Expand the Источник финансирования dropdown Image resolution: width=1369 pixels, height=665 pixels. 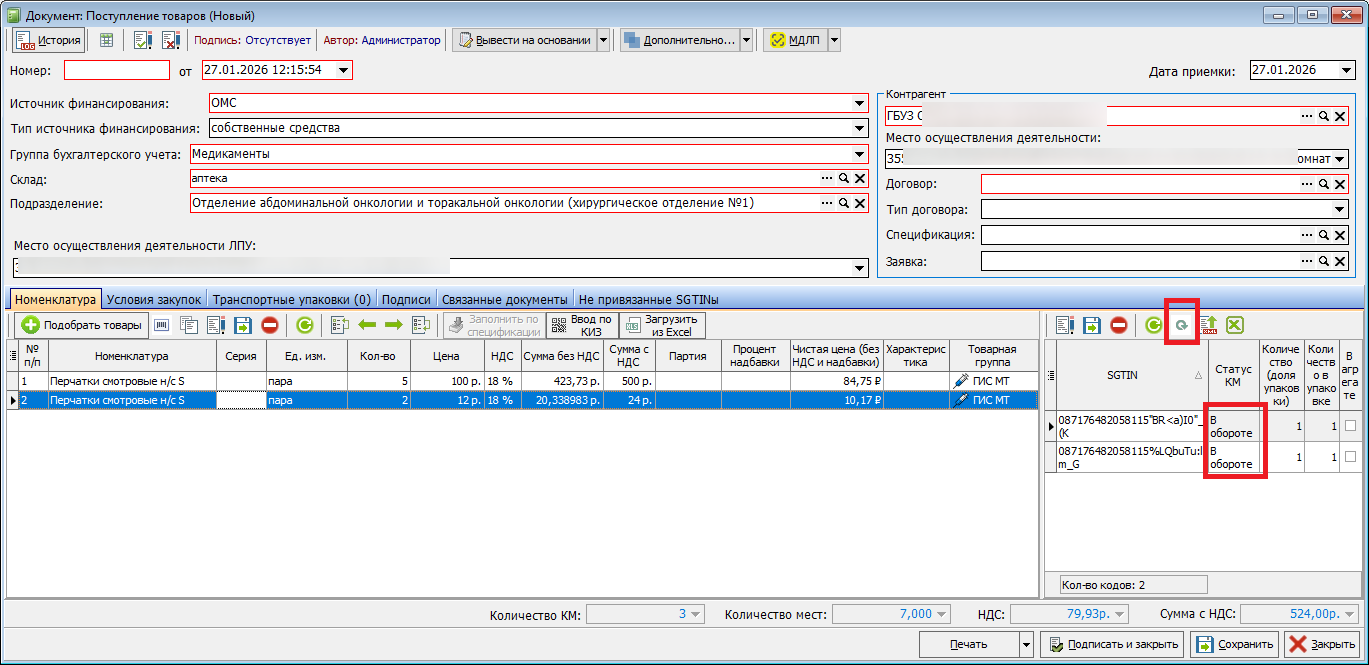tap(859, 103)
